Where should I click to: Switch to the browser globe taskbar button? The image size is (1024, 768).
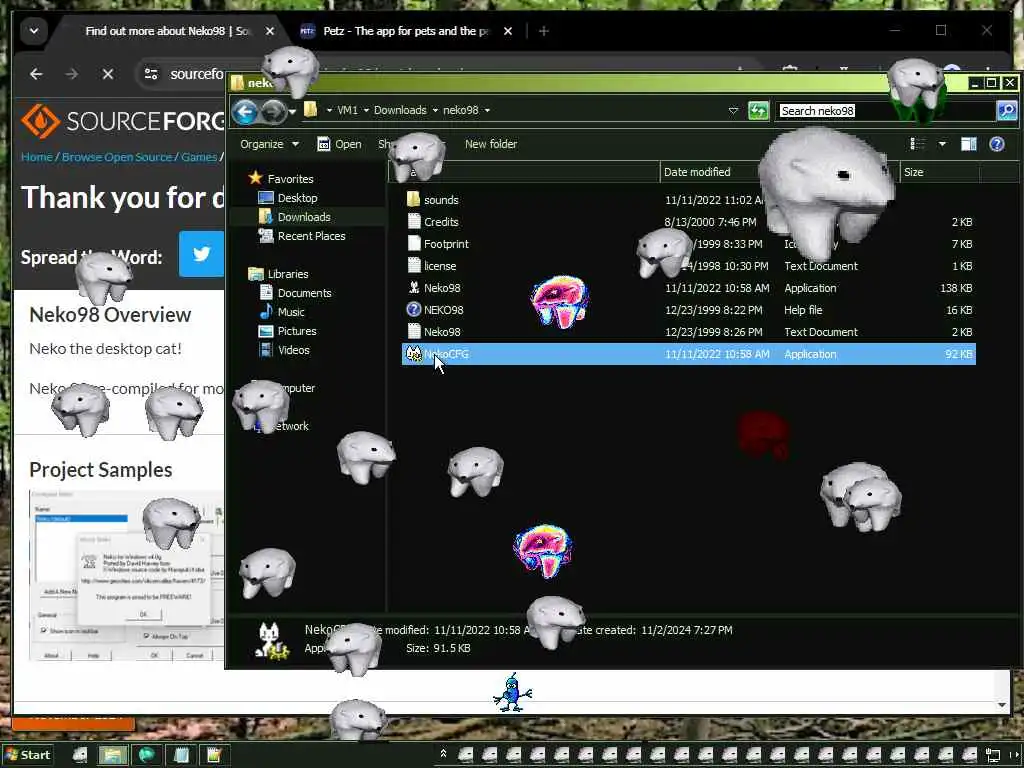point(146,755)
